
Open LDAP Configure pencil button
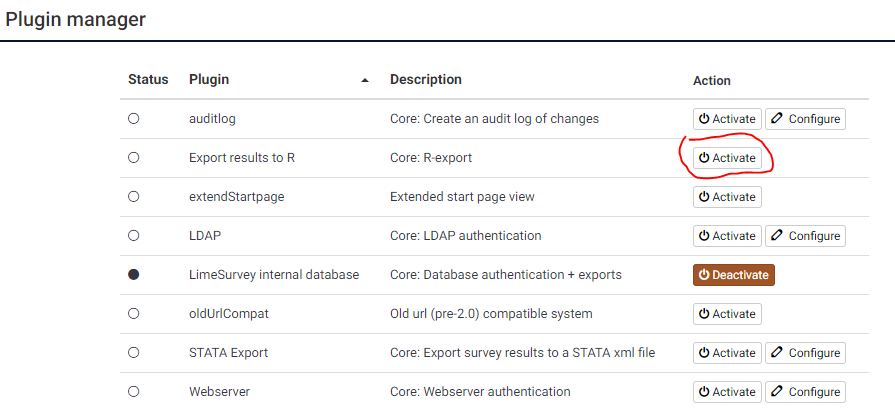(x=805, y=236)
